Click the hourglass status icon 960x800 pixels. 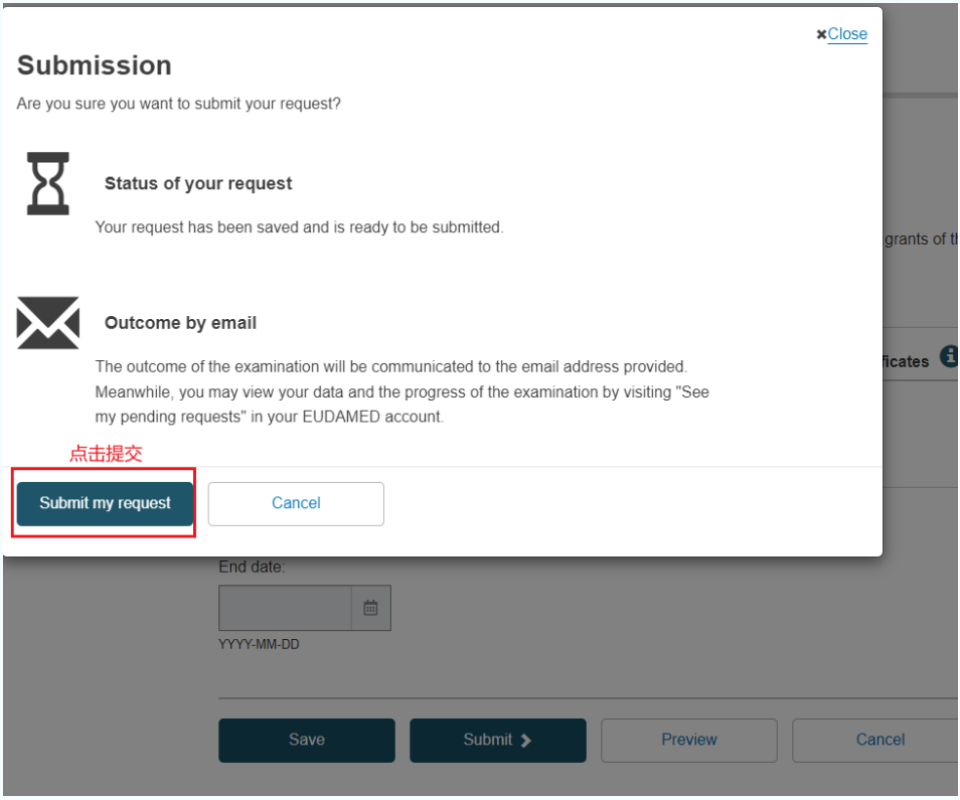48,183
